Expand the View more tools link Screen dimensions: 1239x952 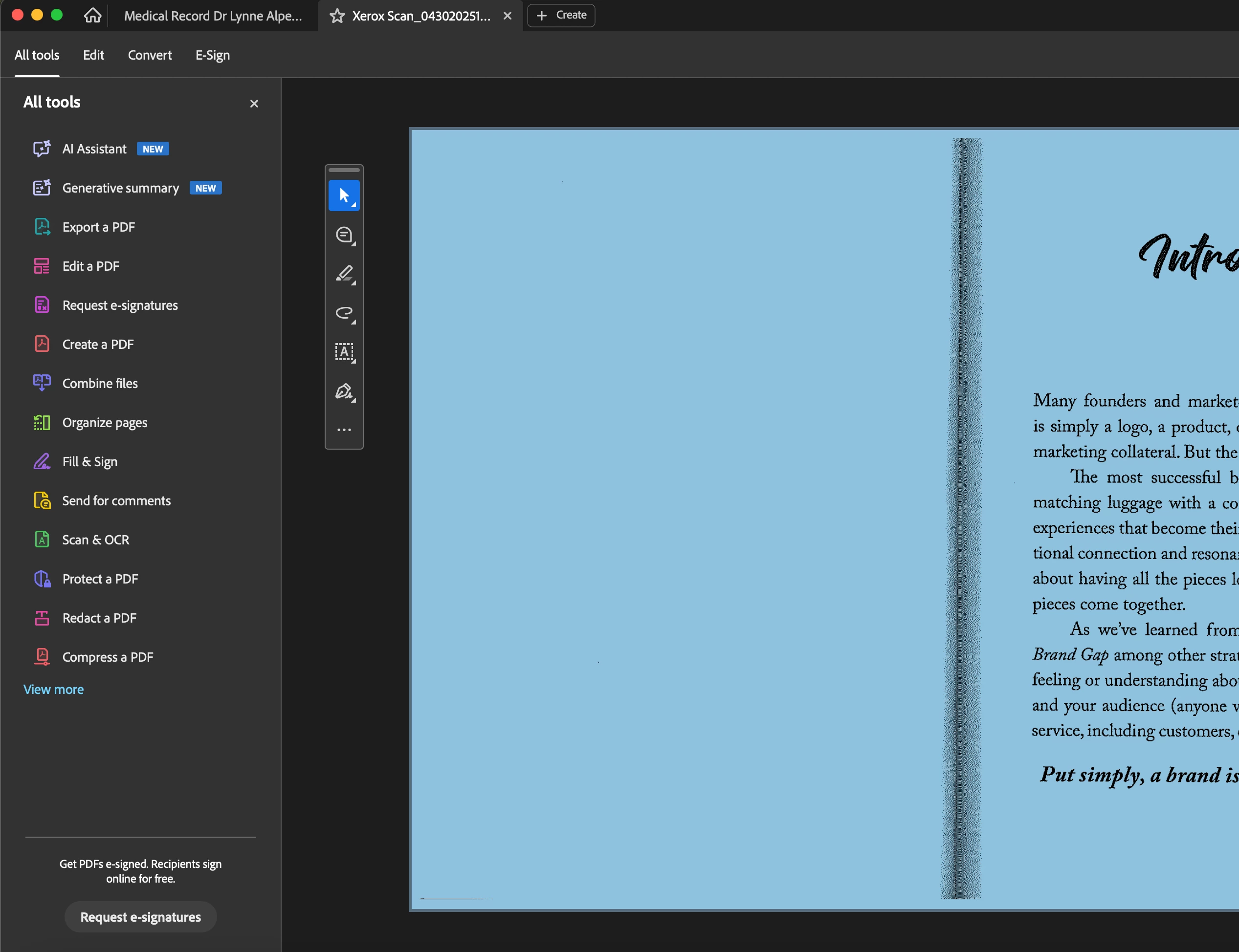coord(53,689)
